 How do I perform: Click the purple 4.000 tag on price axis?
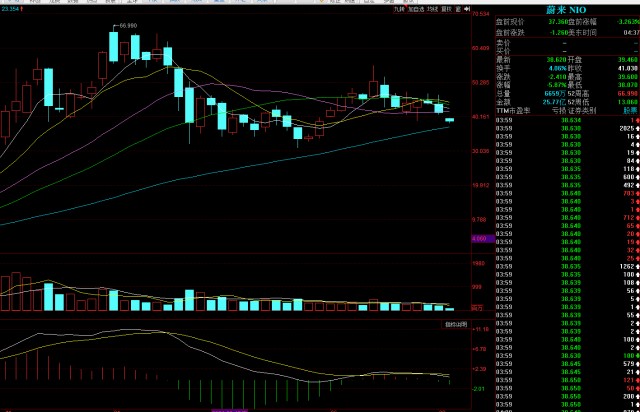pyautogui.click(x=478, y=239)
